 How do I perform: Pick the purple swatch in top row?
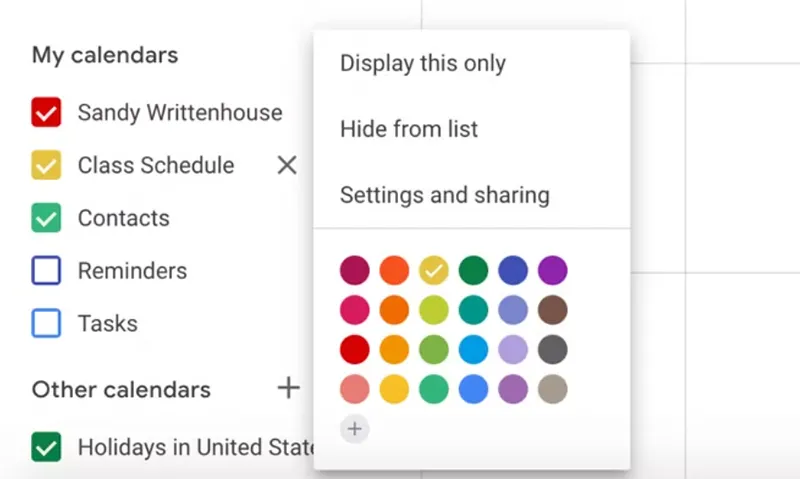coord(552,270)
